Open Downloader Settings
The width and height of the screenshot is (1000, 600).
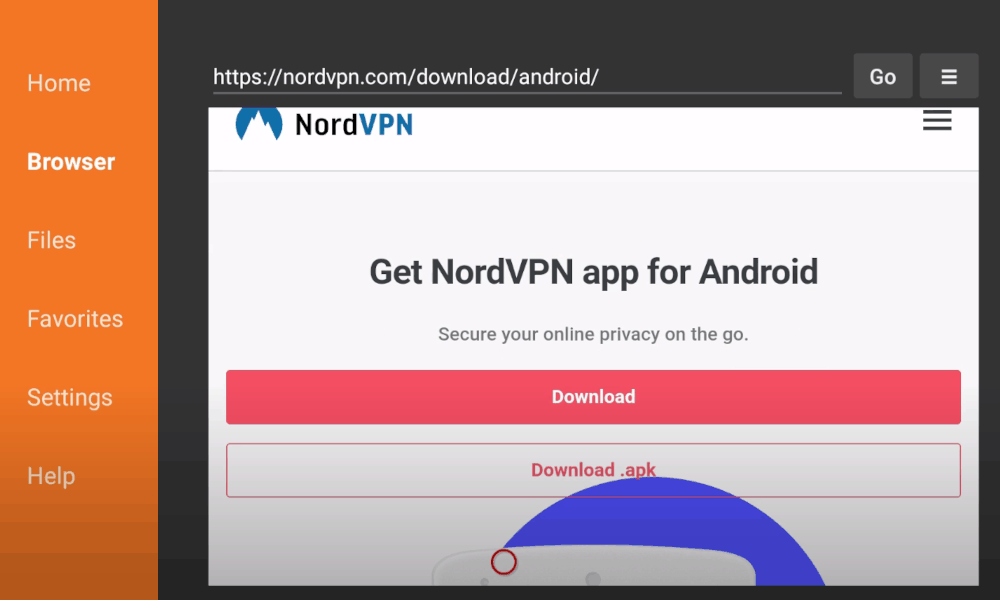coord(70,397)
